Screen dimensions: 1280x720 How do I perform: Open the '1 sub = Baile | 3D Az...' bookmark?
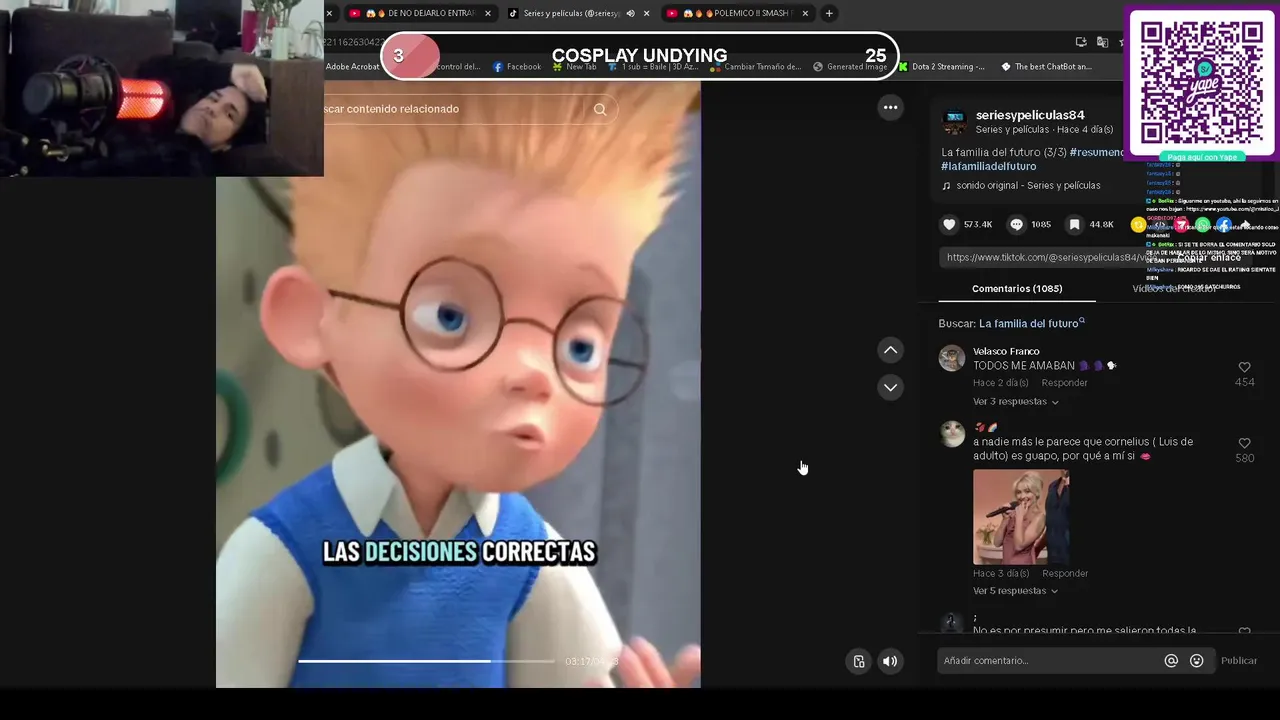[x=655, y=67]
